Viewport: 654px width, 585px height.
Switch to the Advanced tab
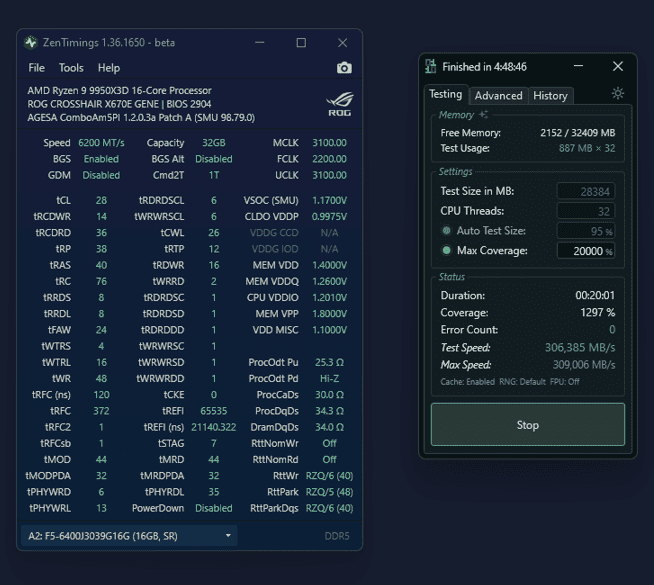coord(498,95)
